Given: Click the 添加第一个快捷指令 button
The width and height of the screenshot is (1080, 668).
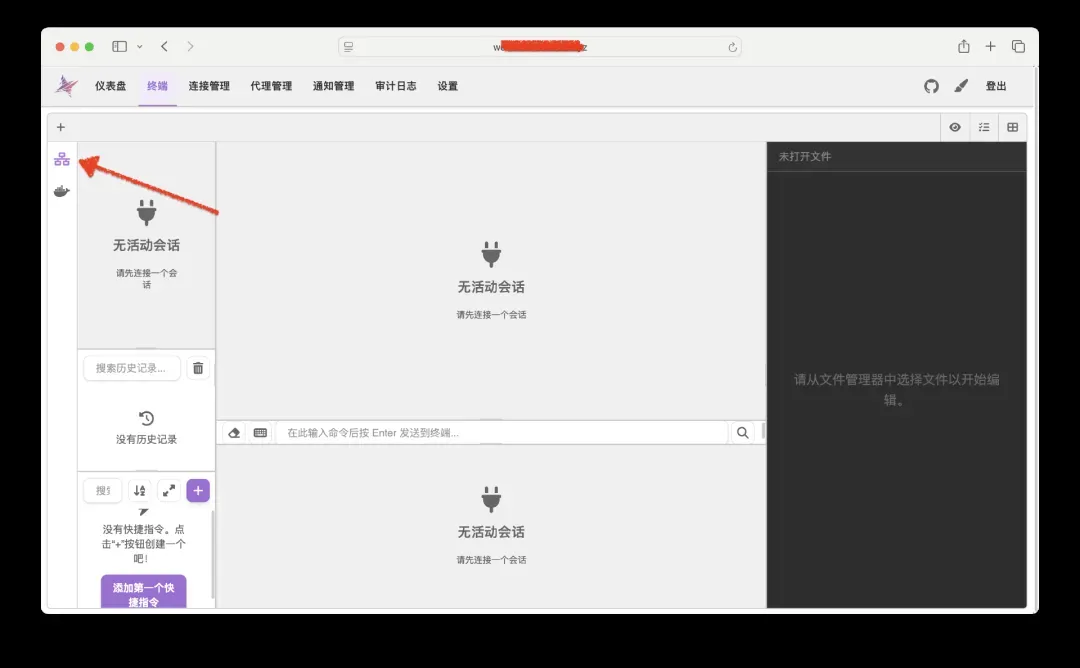Looking at the screenshot, I should pyautogui.click(x=143, y=594).
